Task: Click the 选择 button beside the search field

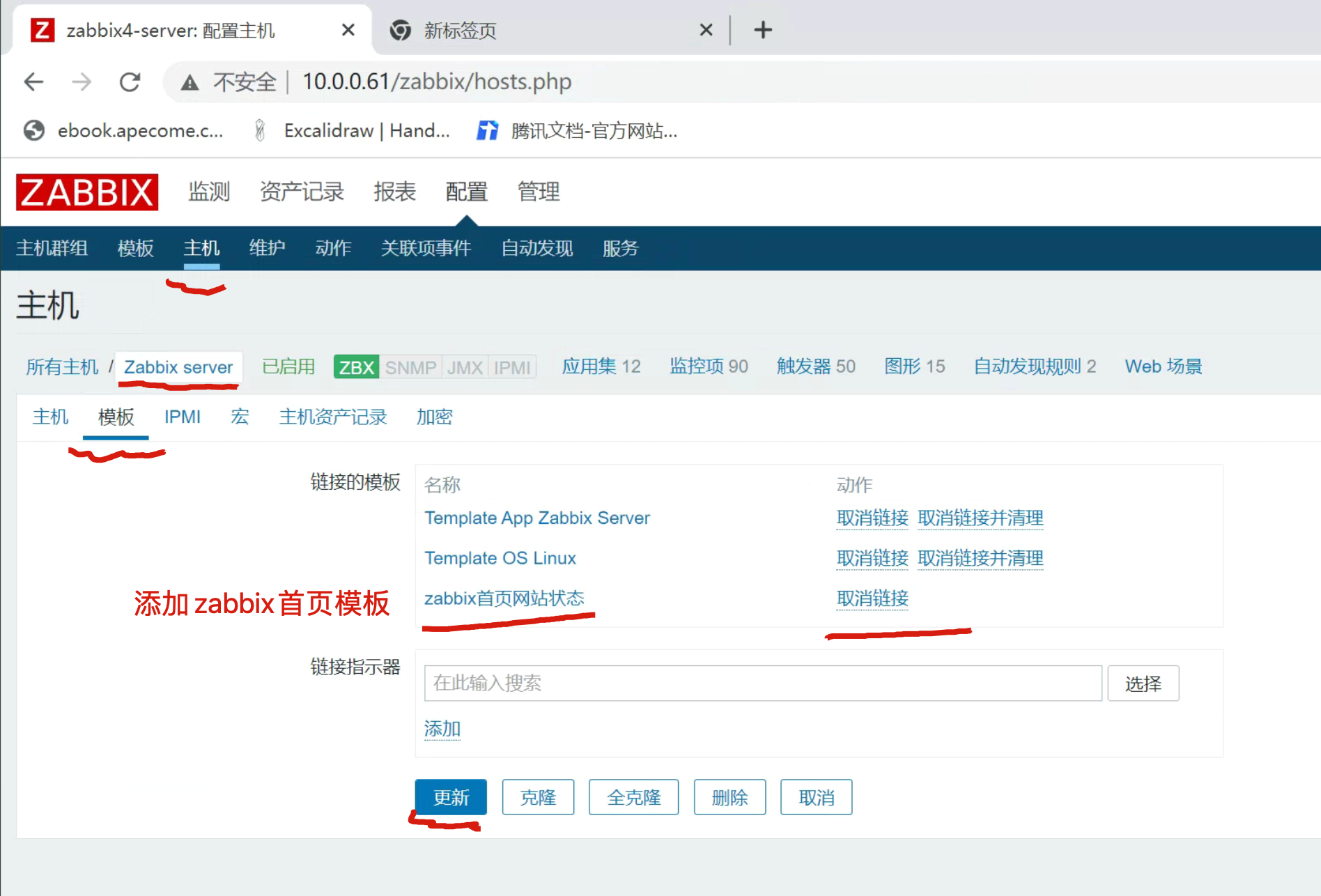Action: [x=1143, y=683]
